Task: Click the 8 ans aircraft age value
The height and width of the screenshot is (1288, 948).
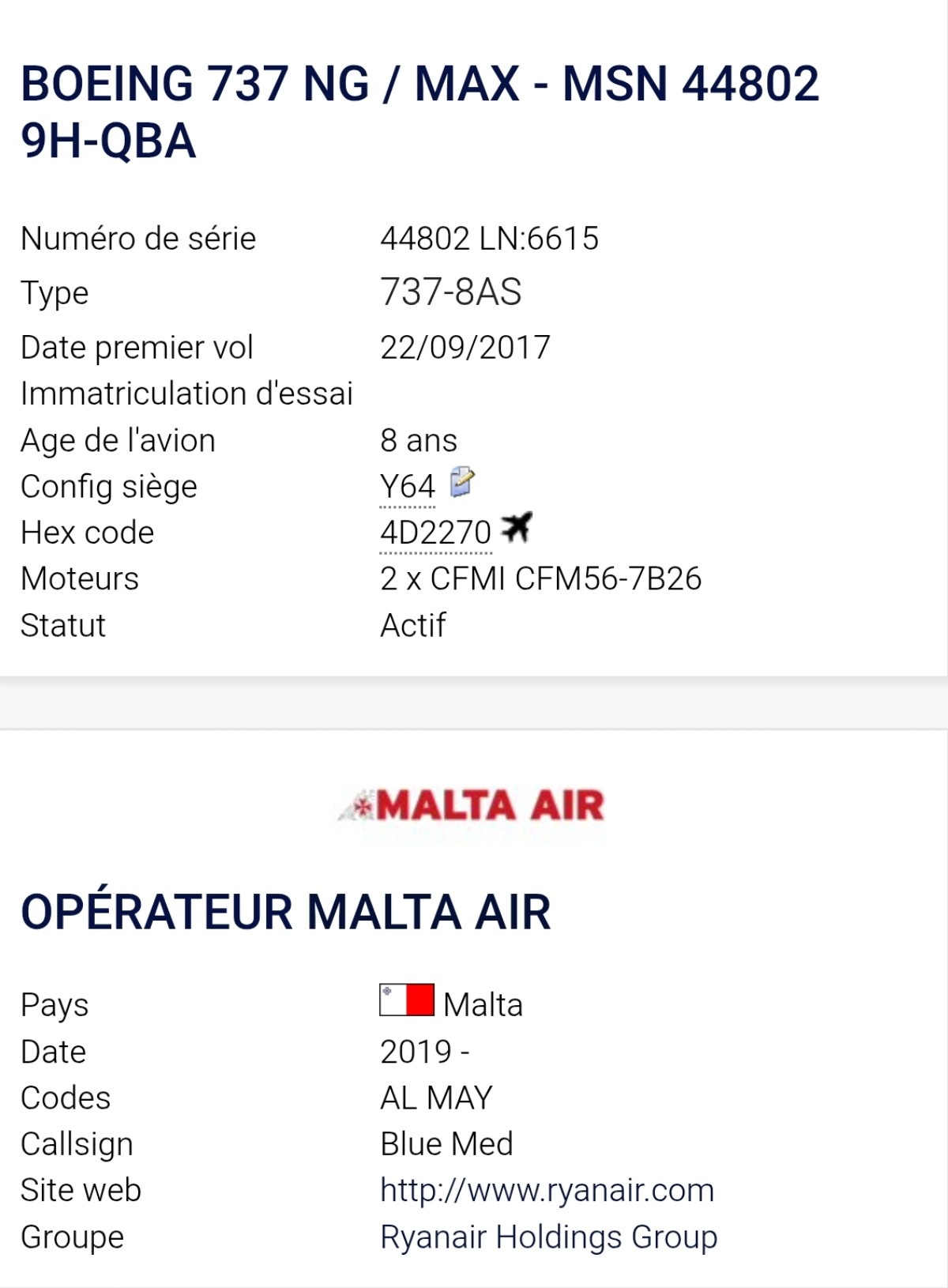Action: pyautogui.click(x=418, y=441)
